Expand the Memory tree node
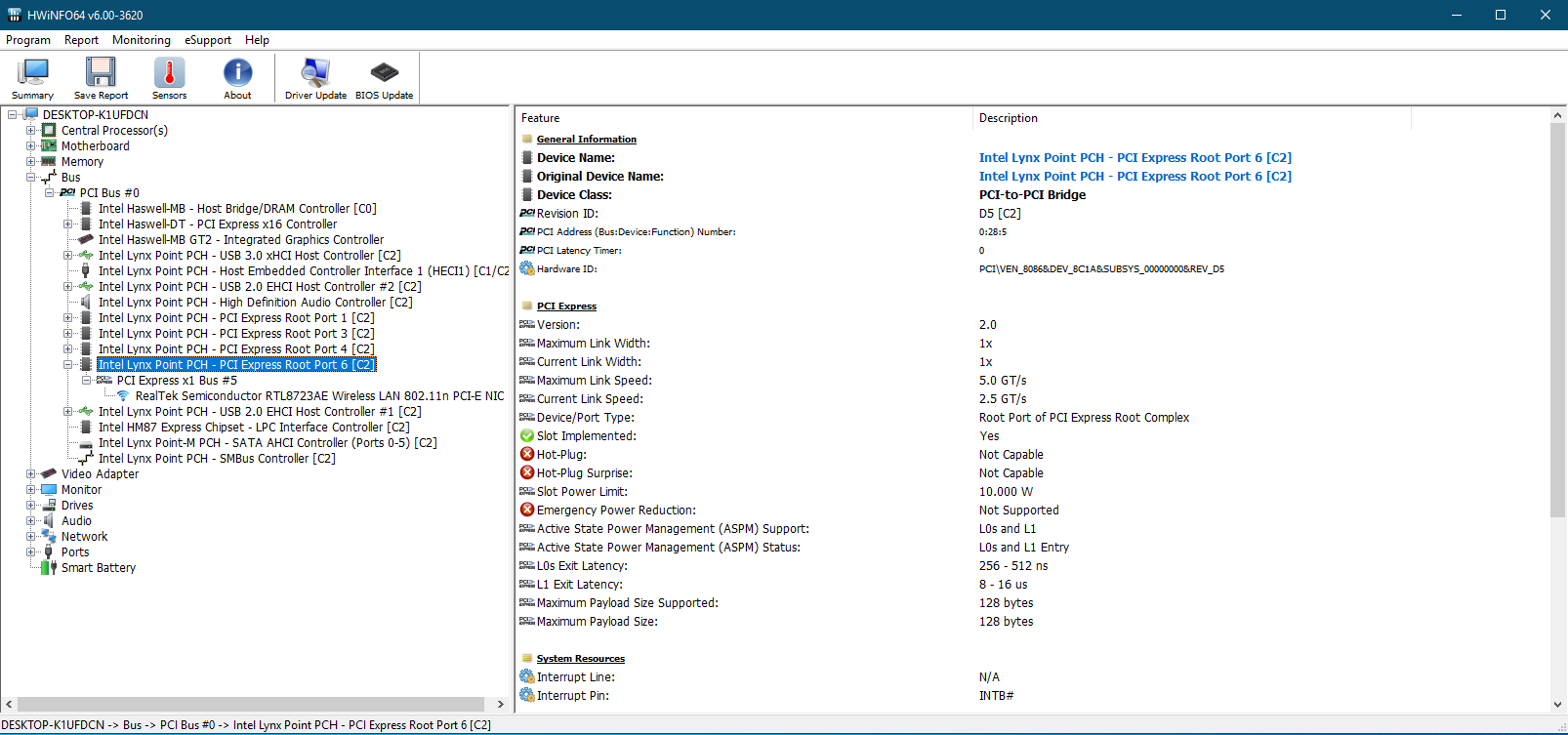Viewport: 1568px width, 735px height. pyautogui.click(x=30, y=162)
